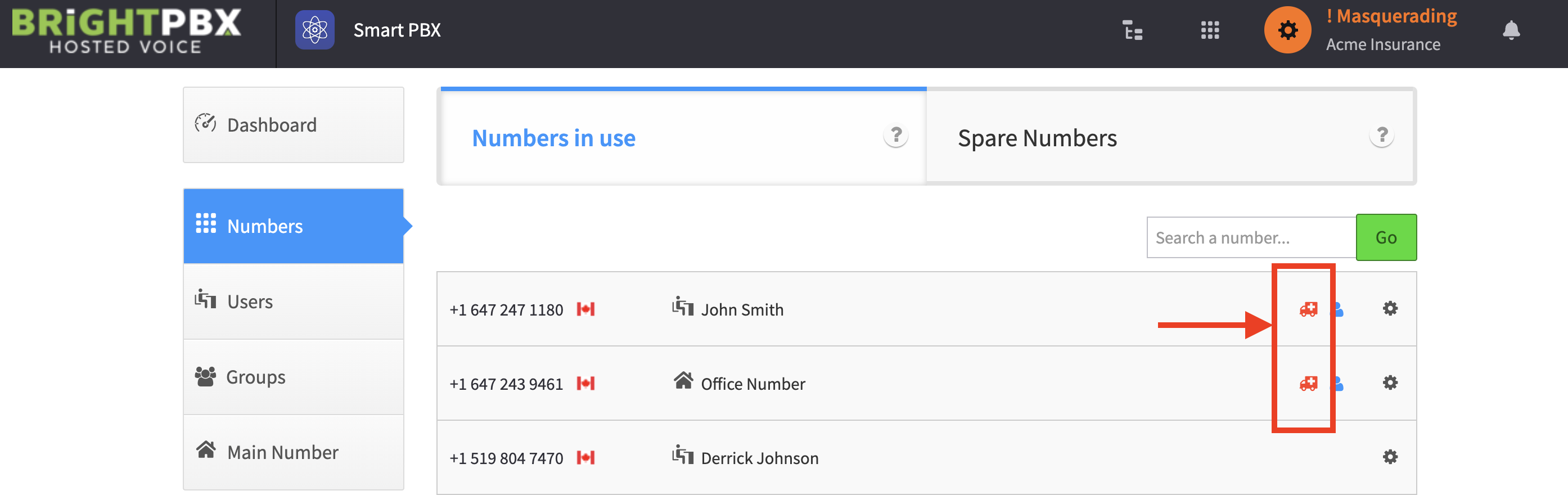Viewport: 1568px width, 495px height.
Task: Open Derrick Johnson user link
Action: pos(760,458)
